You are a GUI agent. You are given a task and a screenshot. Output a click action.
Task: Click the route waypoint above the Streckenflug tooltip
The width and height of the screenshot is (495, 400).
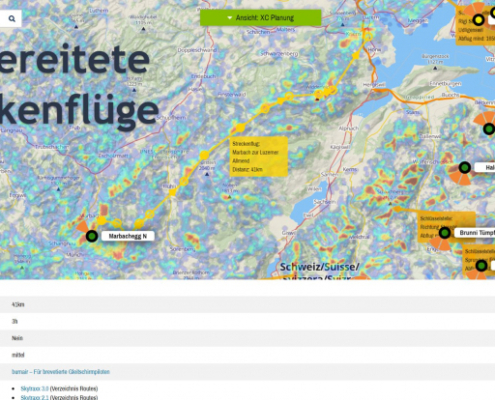click(x=240, y=128)
